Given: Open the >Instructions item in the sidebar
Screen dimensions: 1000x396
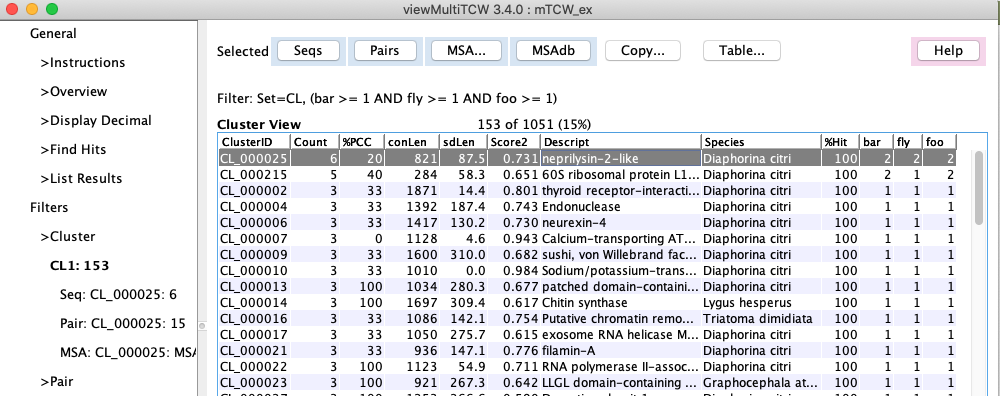Looking at the screenshot, I should pos(83,62).
